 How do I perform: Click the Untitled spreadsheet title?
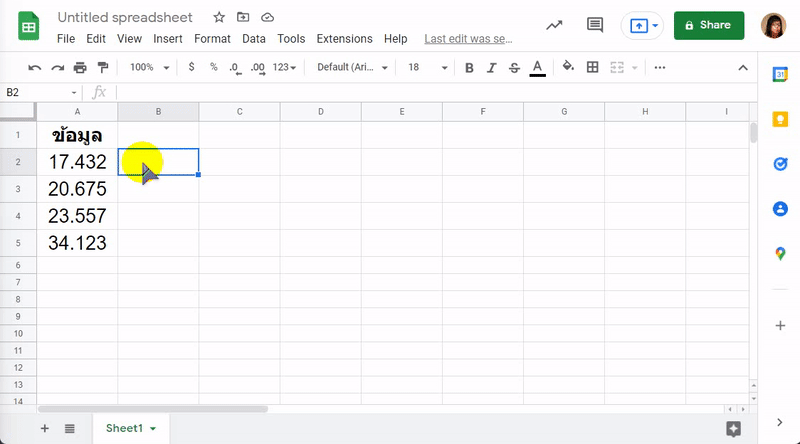click(x=125, y=17)
